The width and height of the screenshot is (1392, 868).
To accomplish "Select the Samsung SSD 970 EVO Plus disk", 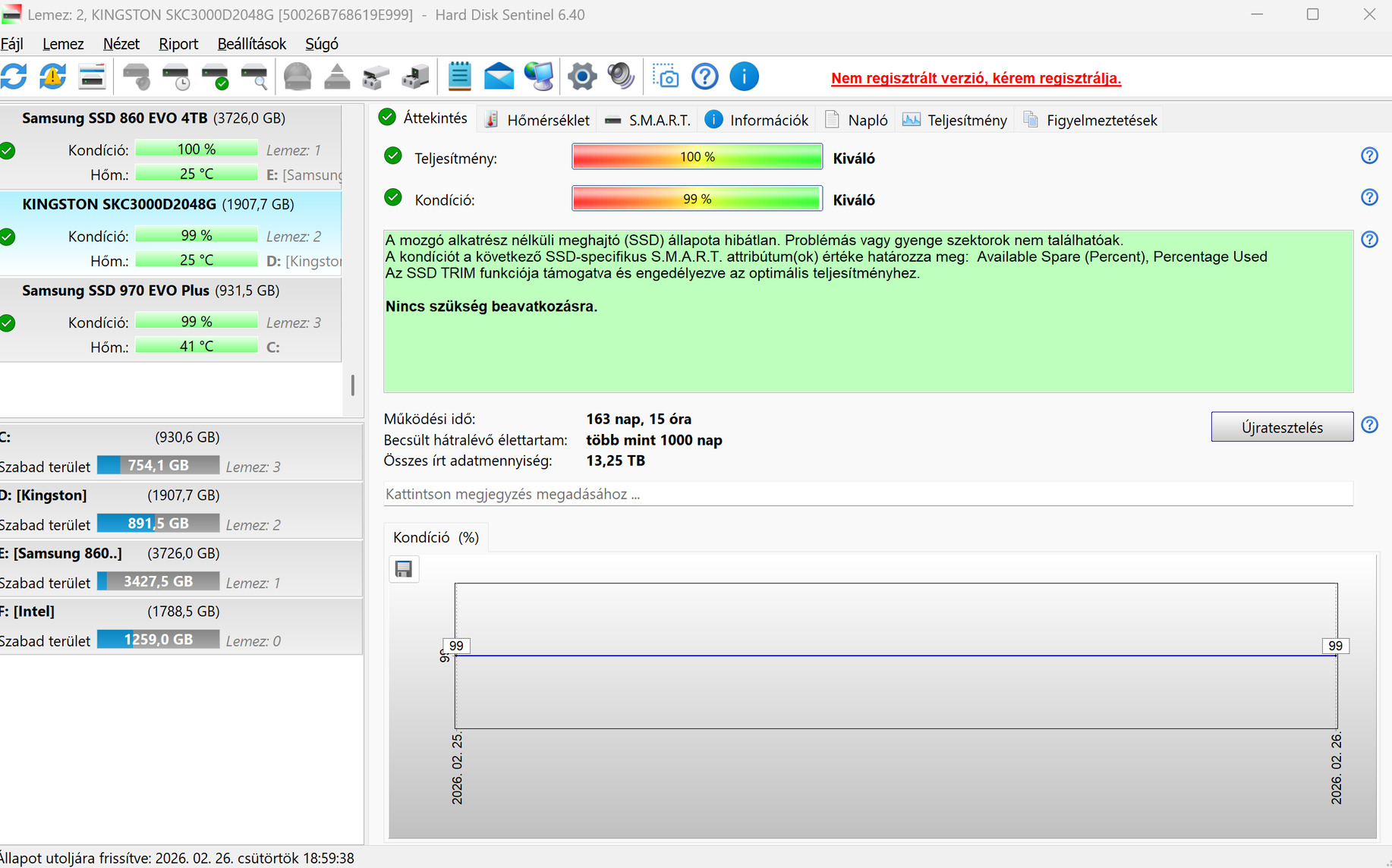I will pyautogui.click(x=171, y=319).
